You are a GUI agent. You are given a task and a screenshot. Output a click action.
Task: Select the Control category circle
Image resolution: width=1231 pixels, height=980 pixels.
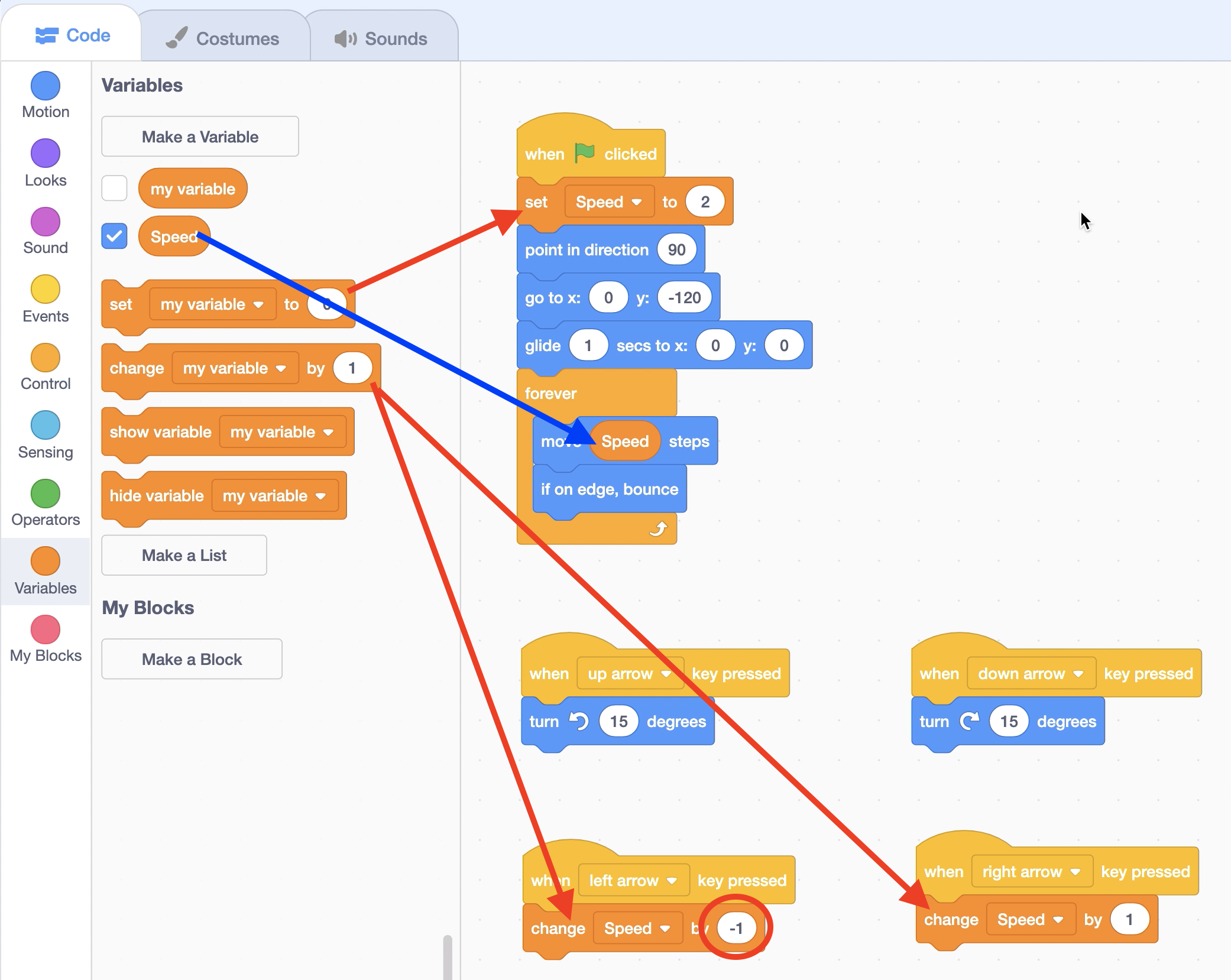pos(46,358)
